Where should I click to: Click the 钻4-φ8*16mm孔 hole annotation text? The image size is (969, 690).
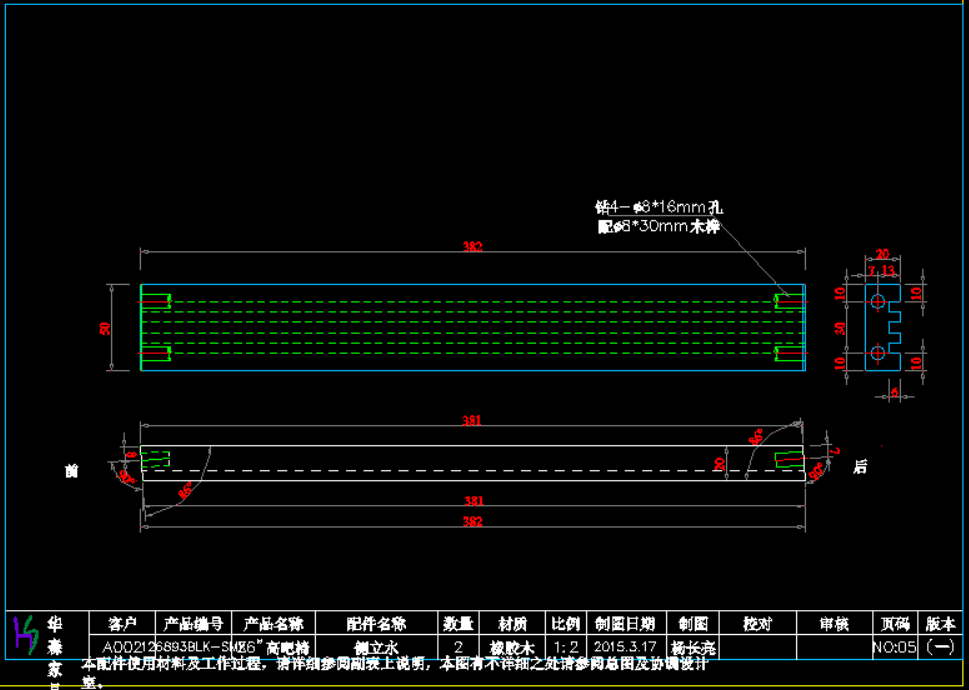[x=658, y=207]
